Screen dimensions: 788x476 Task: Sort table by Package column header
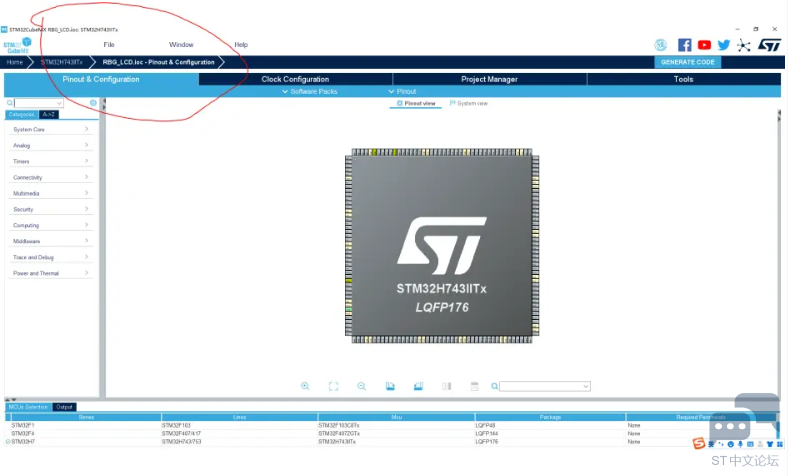coord(550,417)
